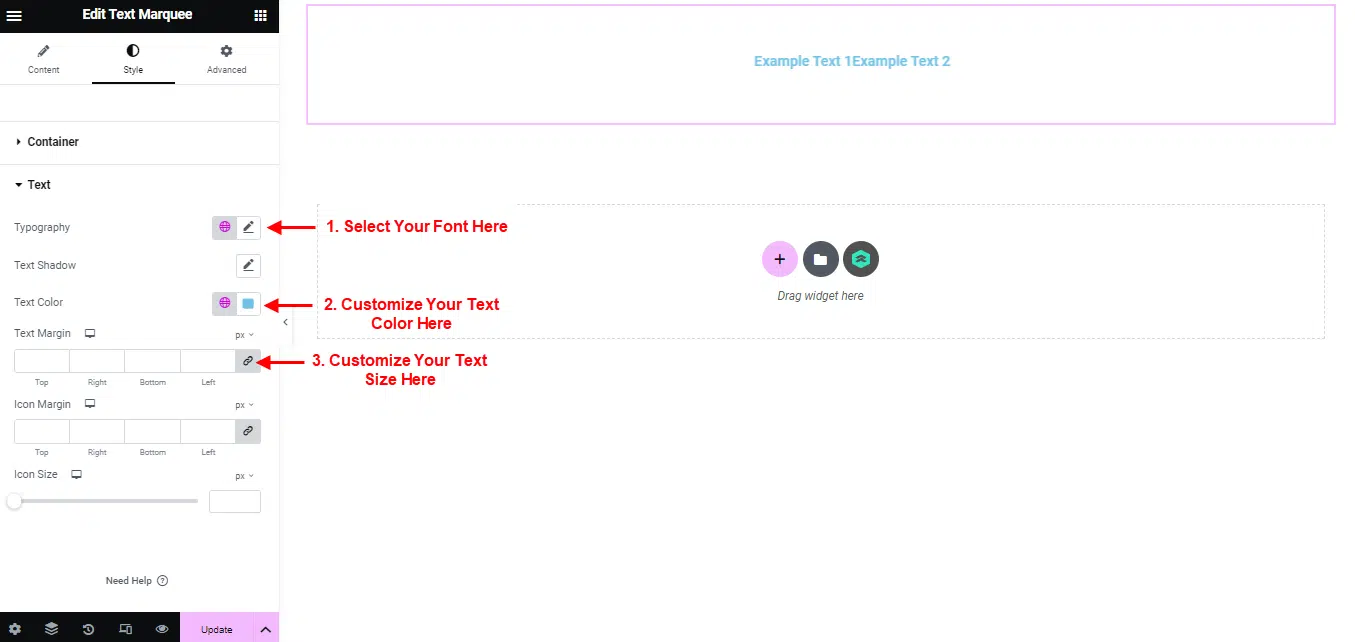Click the Text Shadow label
This screenshot has width=1355, height=642.
coord(45,265)
